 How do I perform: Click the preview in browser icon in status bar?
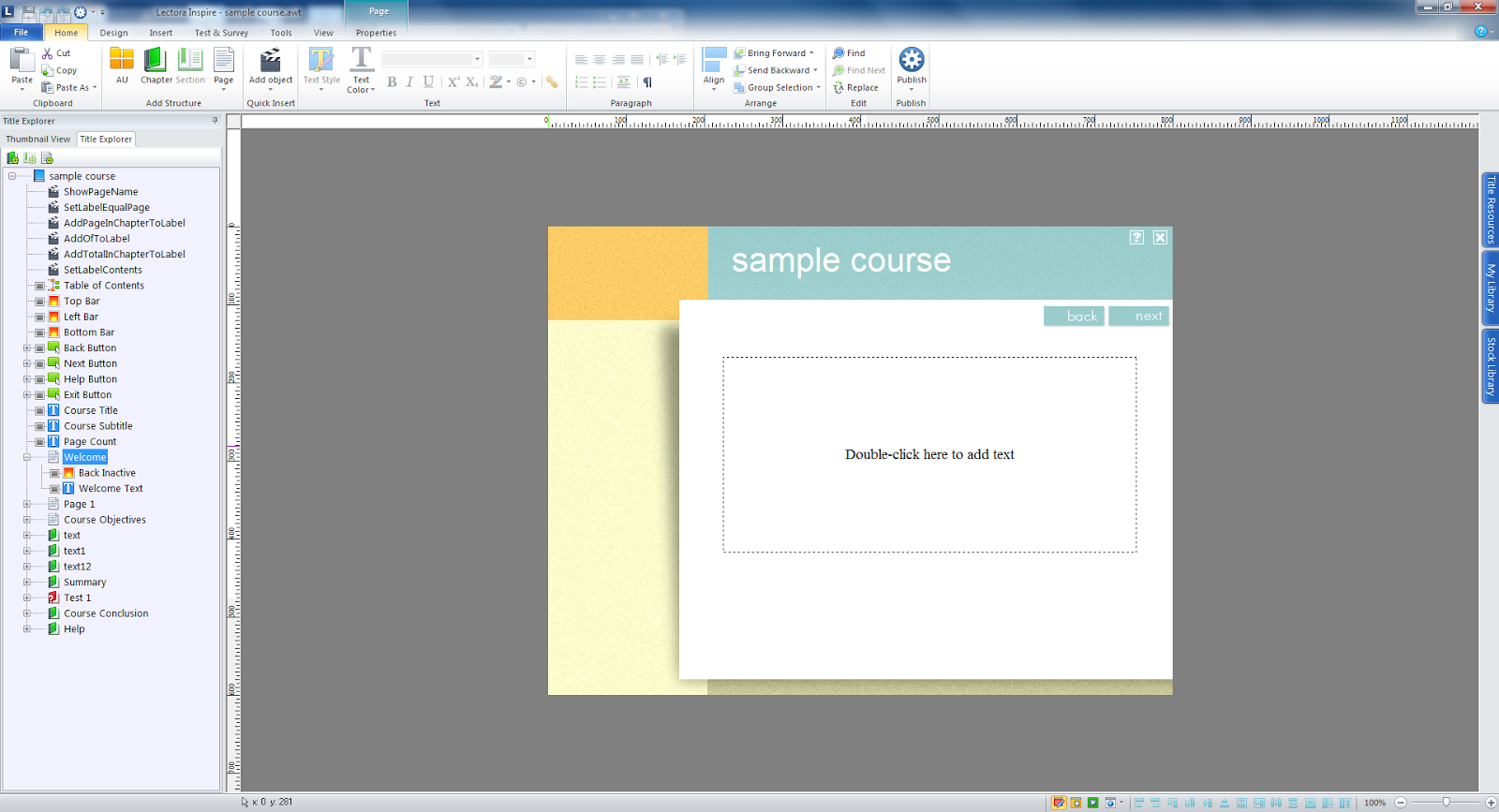tap(1110, 803)
